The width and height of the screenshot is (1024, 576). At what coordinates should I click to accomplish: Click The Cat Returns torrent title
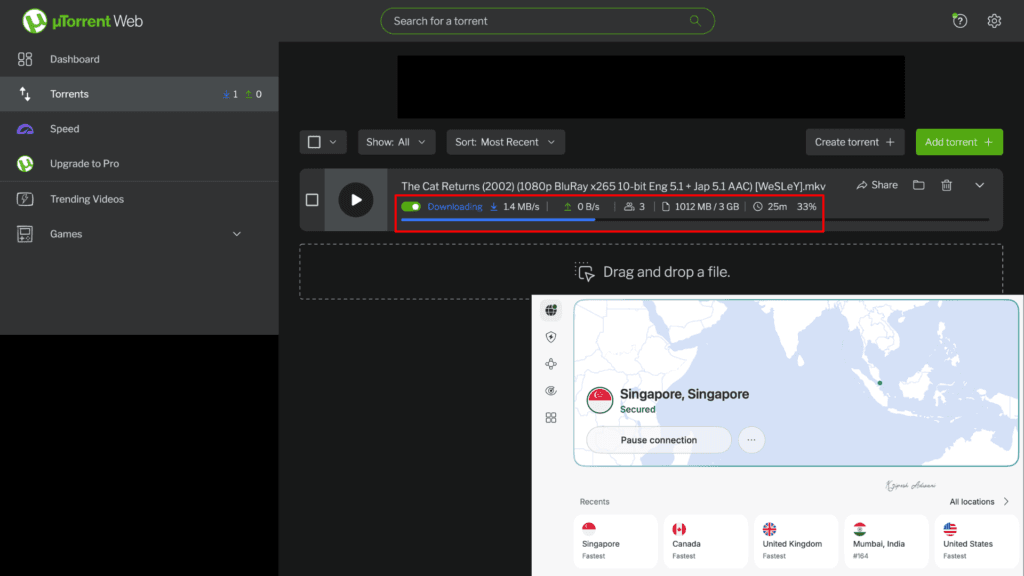tap(613, 186)
